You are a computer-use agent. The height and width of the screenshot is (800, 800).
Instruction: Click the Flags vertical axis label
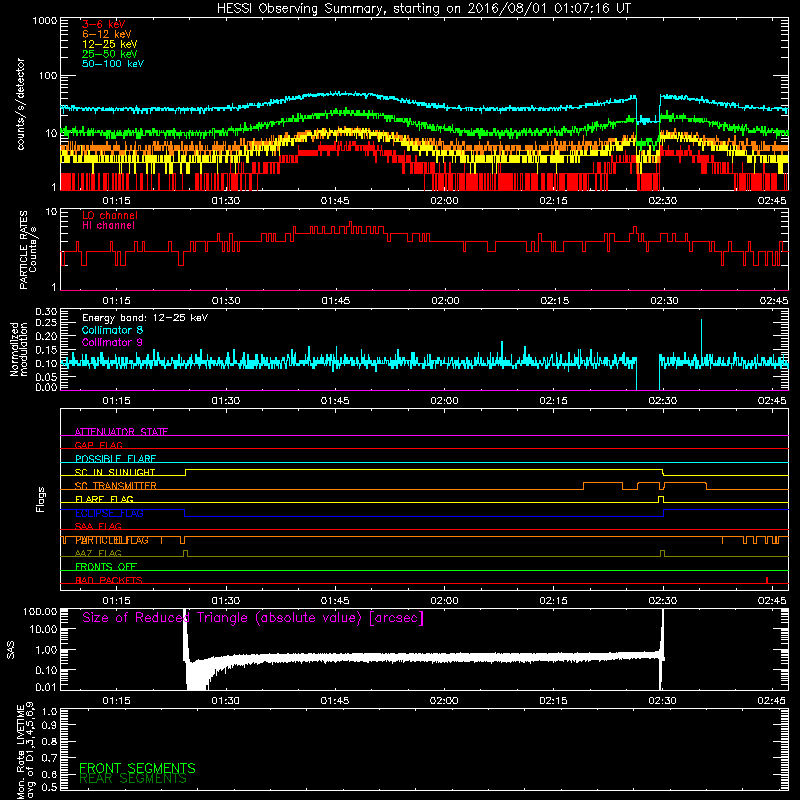(x=40, y=499)
